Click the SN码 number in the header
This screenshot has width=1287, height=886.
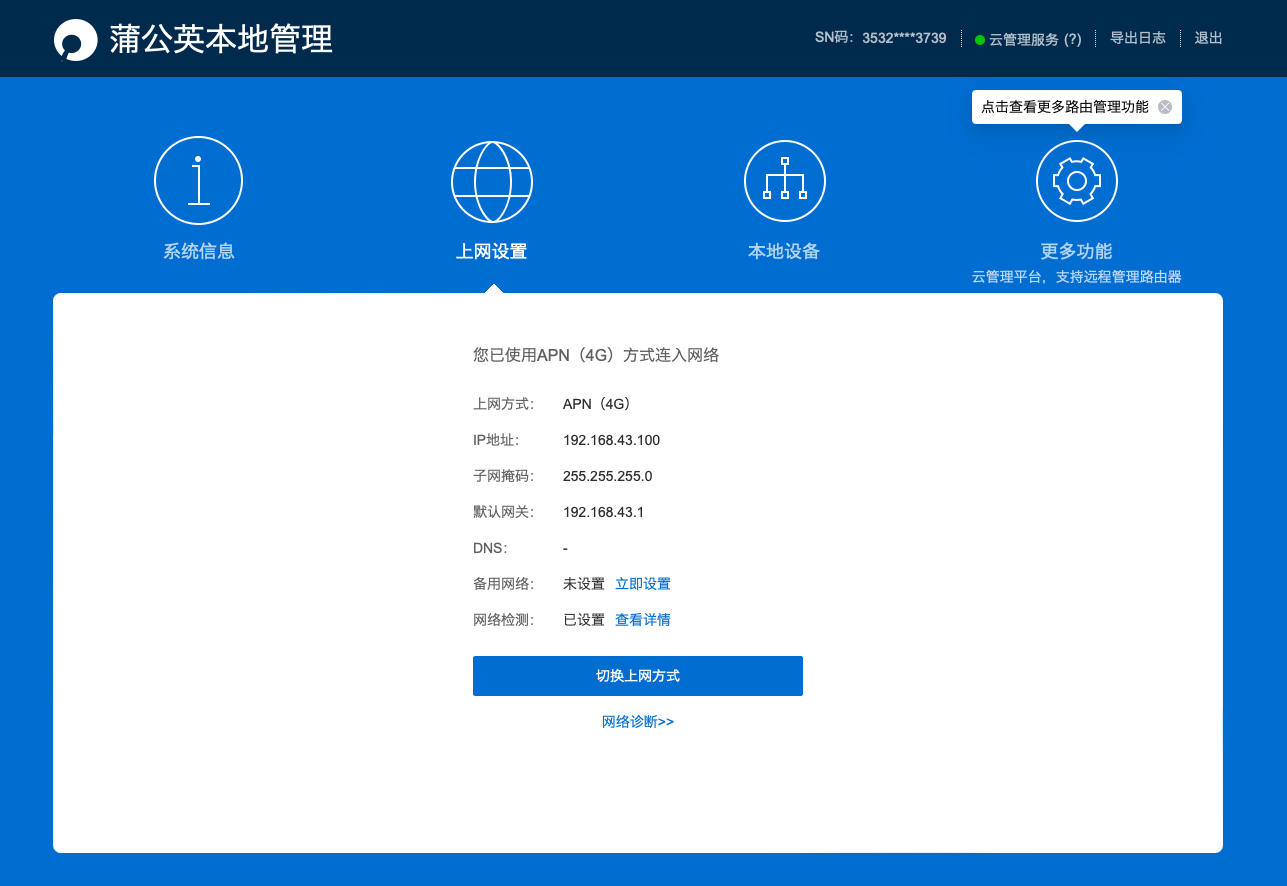903,38
